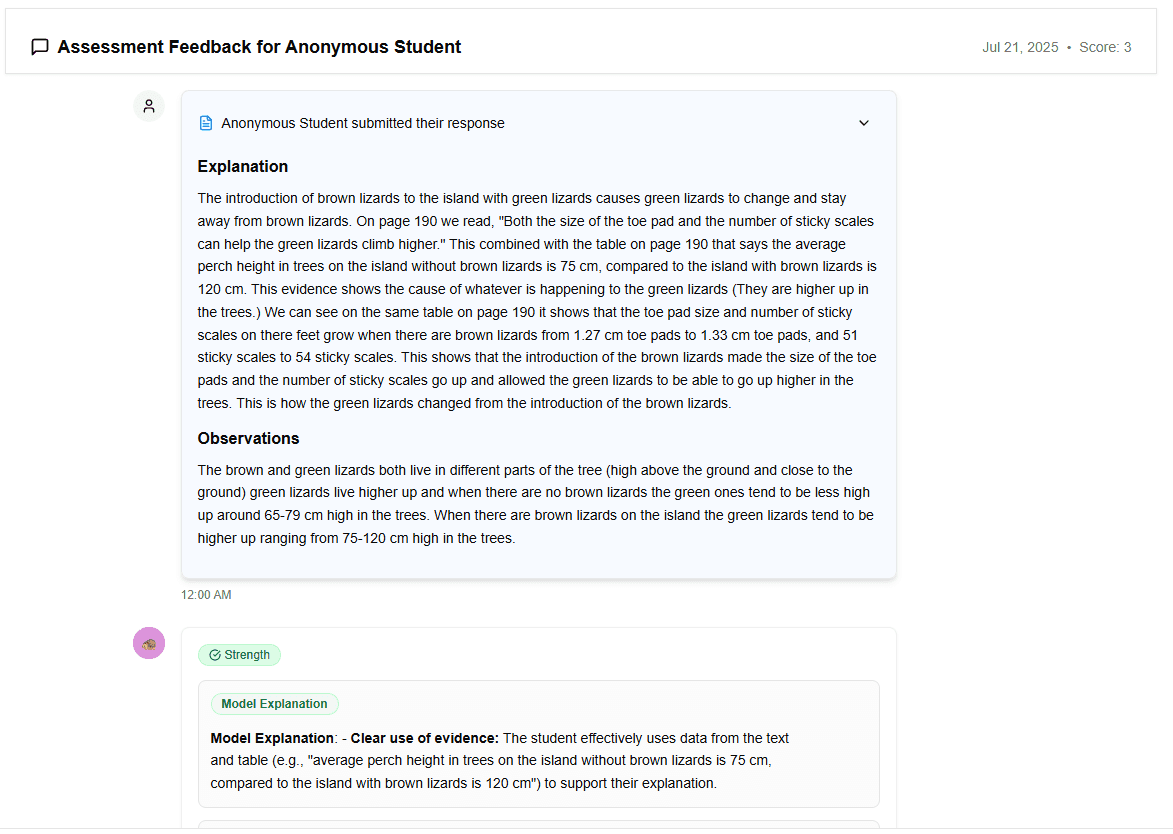Image resolution: width=1173 pixels, height=834 pixels.
Task: Click the Observations section heading
Action: pyautogui.click(x=248, y=438)
